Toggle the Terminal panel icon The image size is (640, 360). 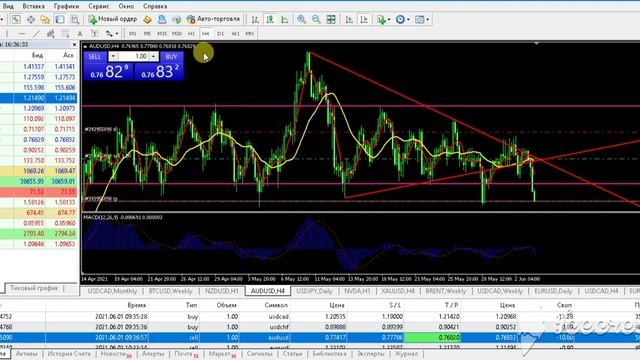coord(60,19)
